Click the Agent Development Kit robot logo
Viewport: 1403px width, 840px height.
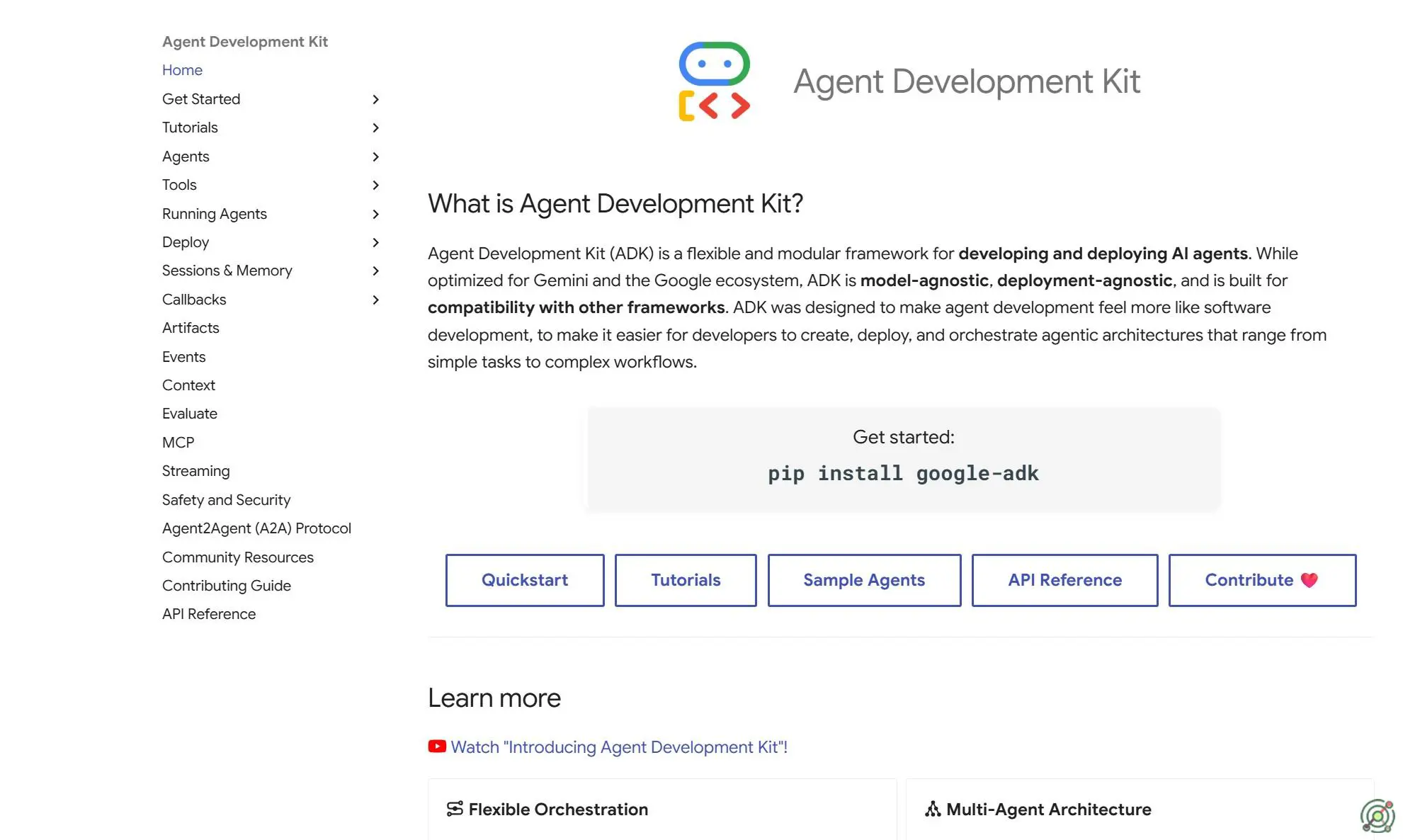(714, 81)
